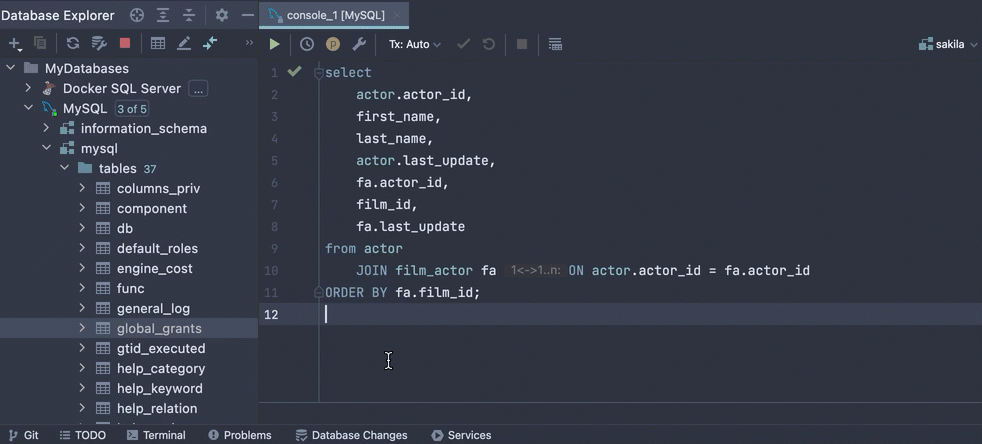Screen dimensions: 982x444
Task: Open the Database Changes tool window
Action: coord(351,435)
